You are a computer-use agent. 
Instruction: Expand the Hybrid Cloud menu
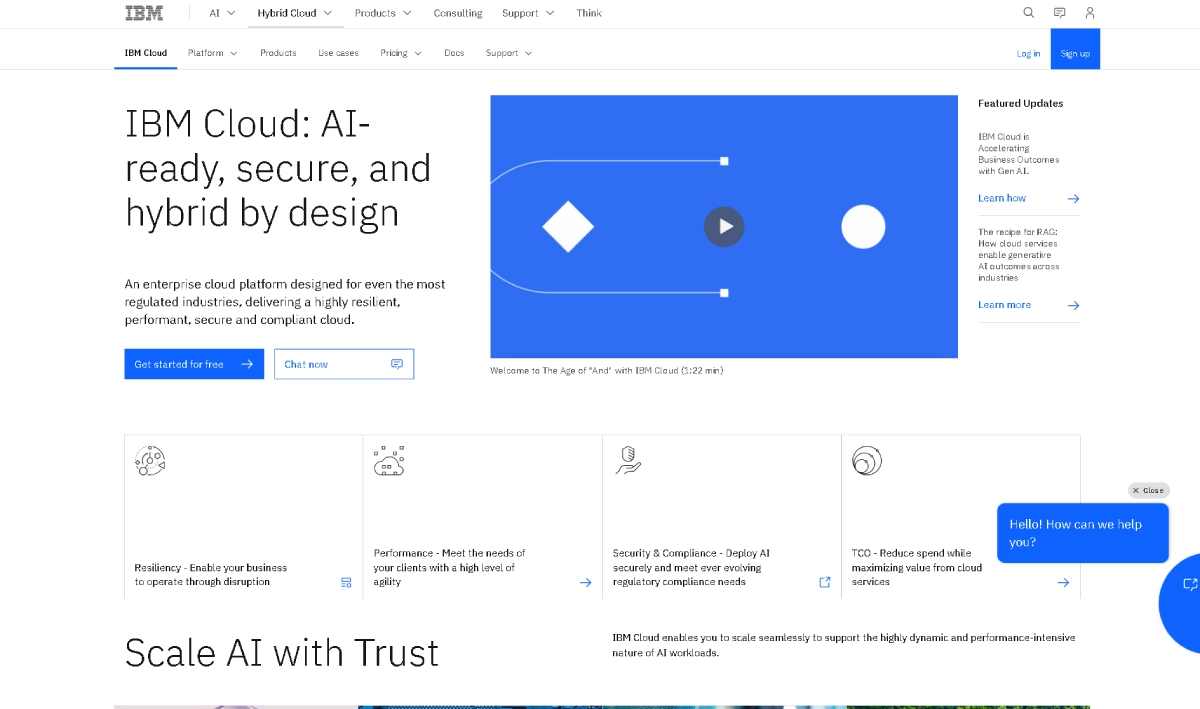294,13
